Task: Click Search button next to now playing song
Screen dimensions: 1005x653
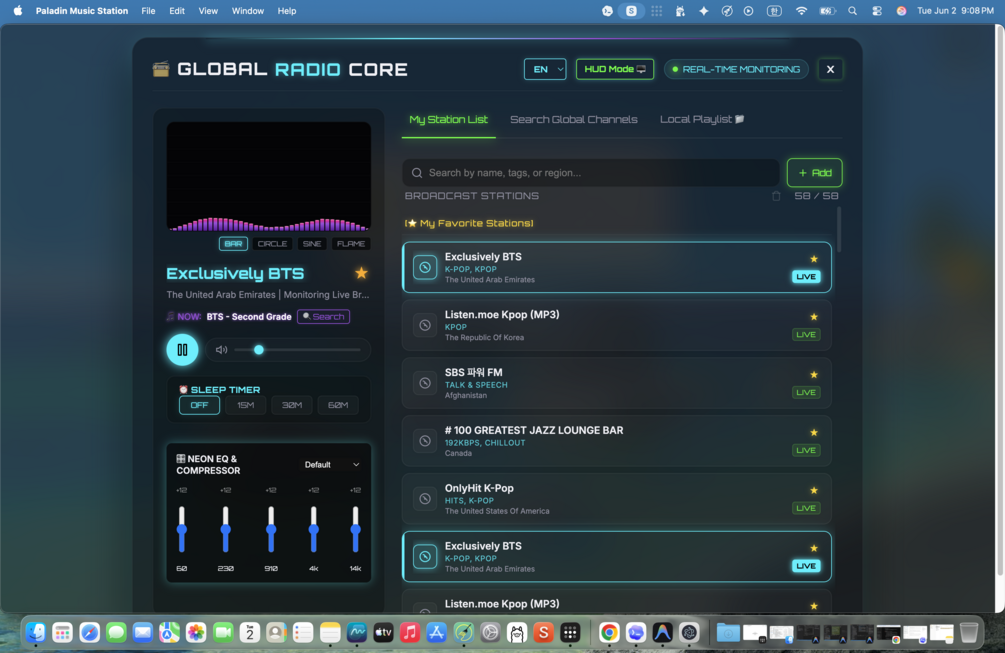Action: [x=324, y=317]
